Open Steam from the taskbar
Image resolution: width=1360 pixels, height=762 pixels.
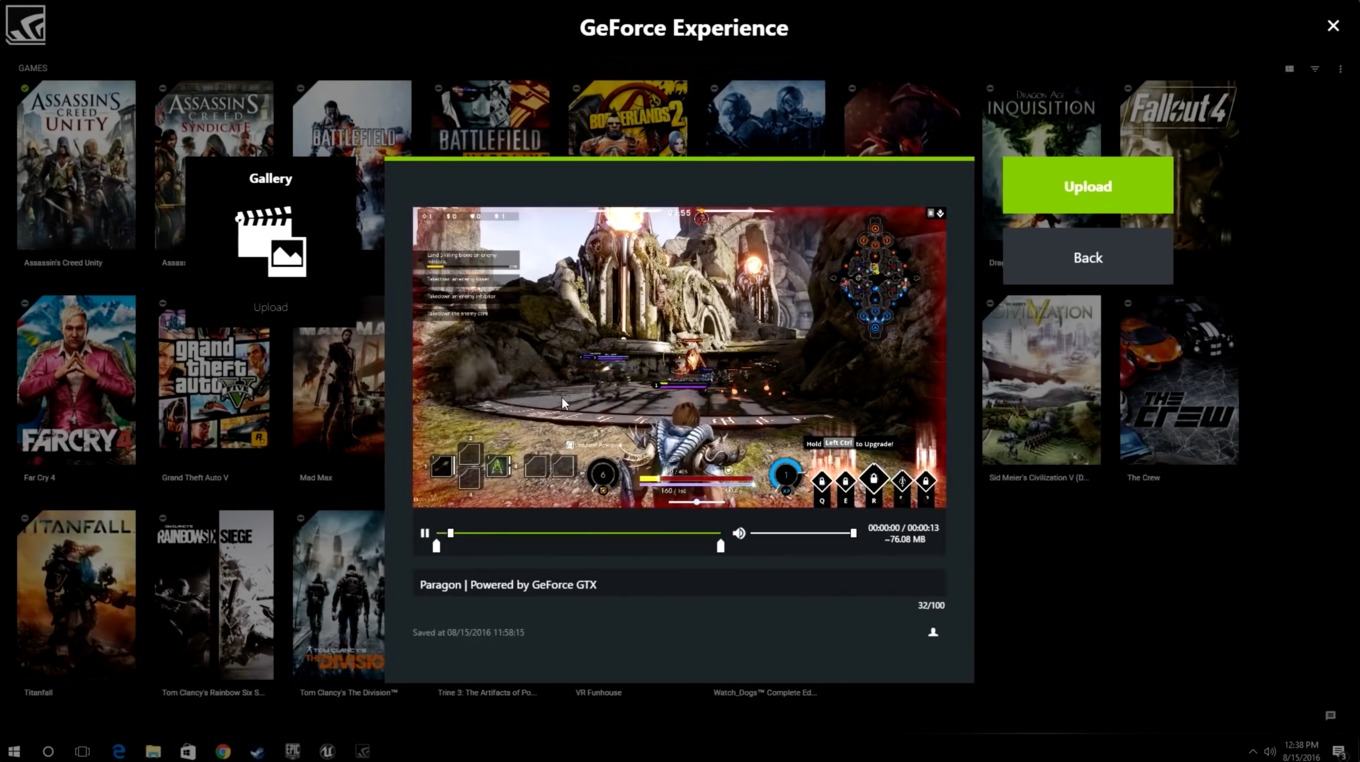257,751
